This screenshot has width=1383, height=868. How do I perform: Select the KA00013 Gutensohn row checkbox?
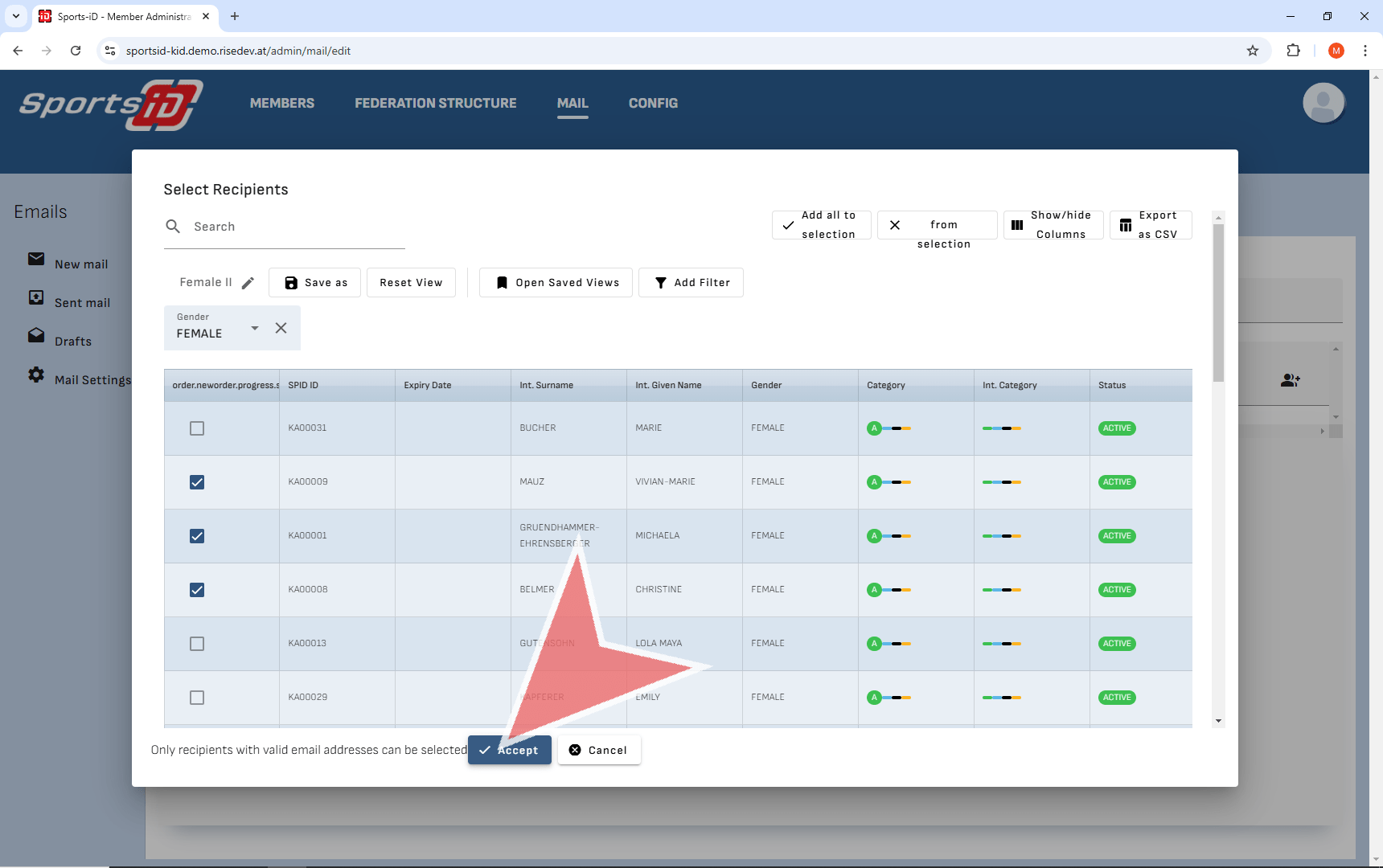(197, 644)
